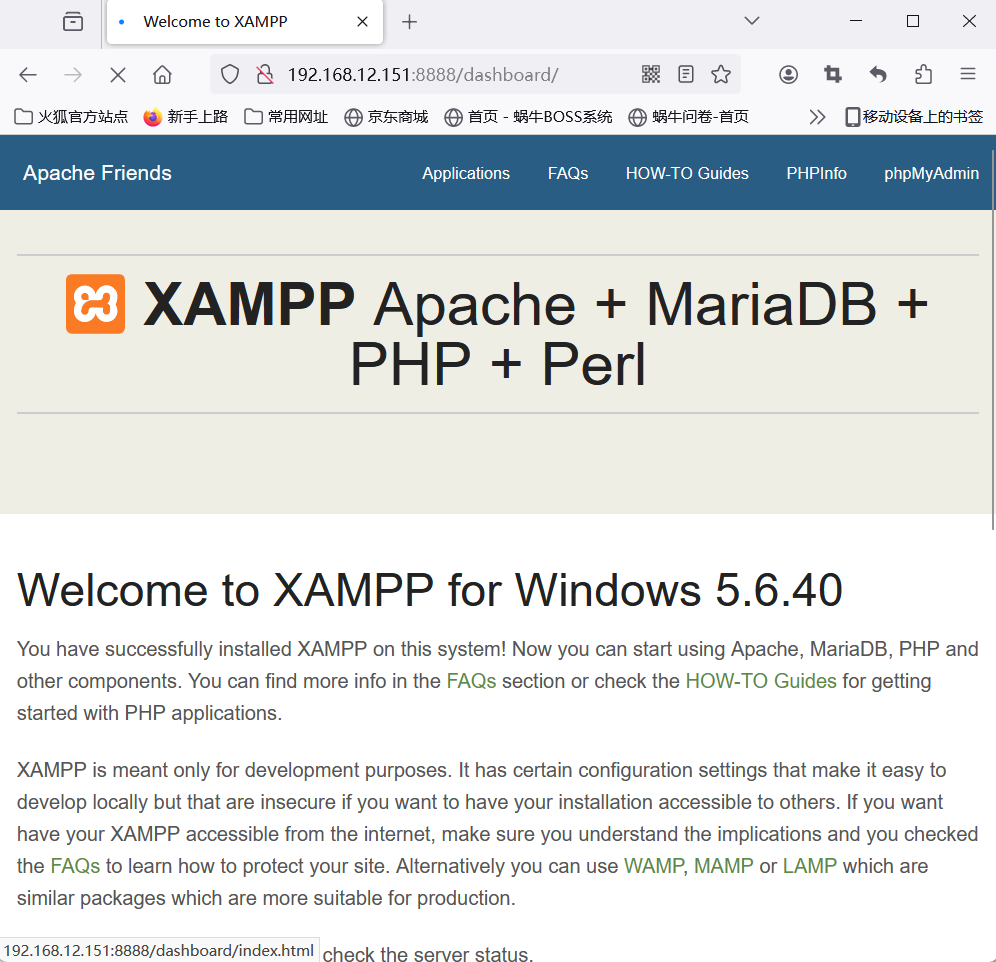This screenshot has width=996, height=962.
Task: Open phpMyAdmin in navigation bar
Action: pyautogui.click(x=931, y=173)
